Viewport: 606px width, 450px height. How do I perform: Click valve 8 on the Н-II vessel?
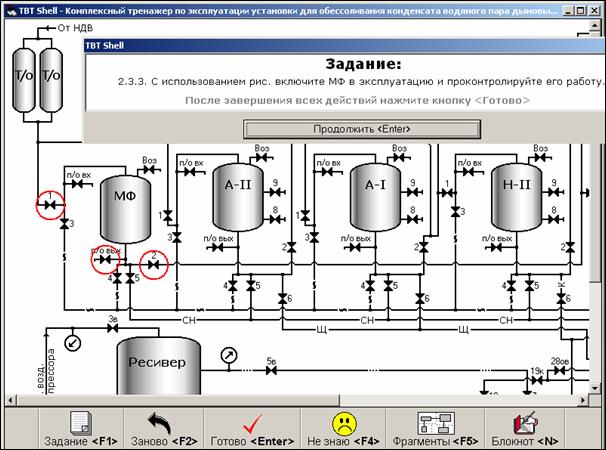click(554, 220)
